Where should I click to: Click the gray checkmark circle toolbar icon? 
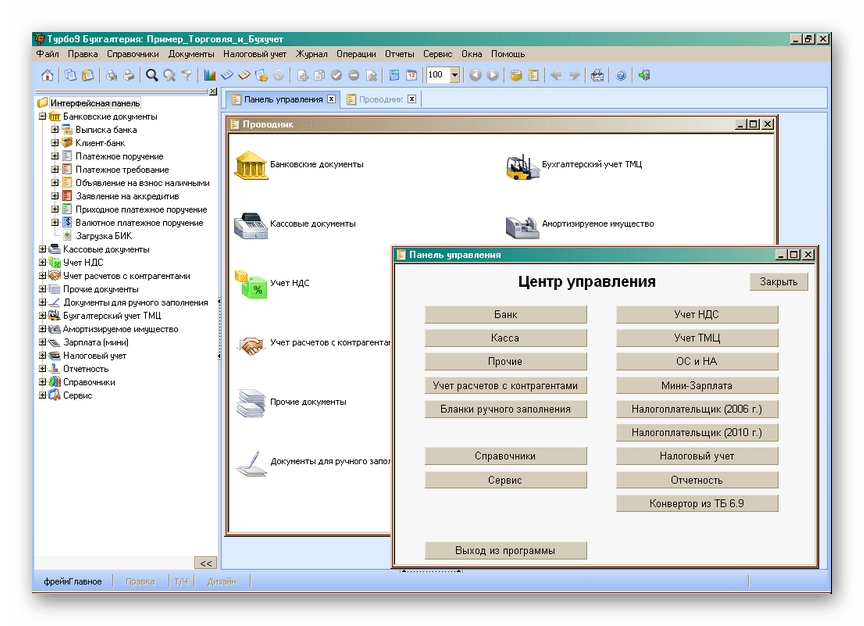point(337,75)
